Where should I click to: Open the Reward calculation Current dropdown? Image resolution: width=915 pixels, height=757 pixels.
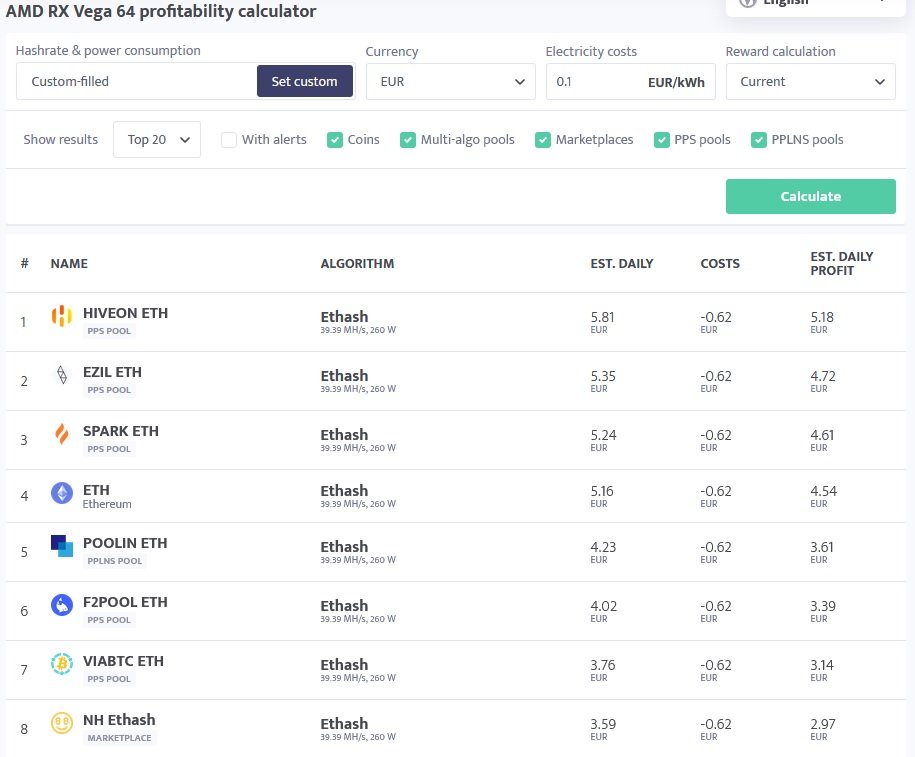coord(811,82)
